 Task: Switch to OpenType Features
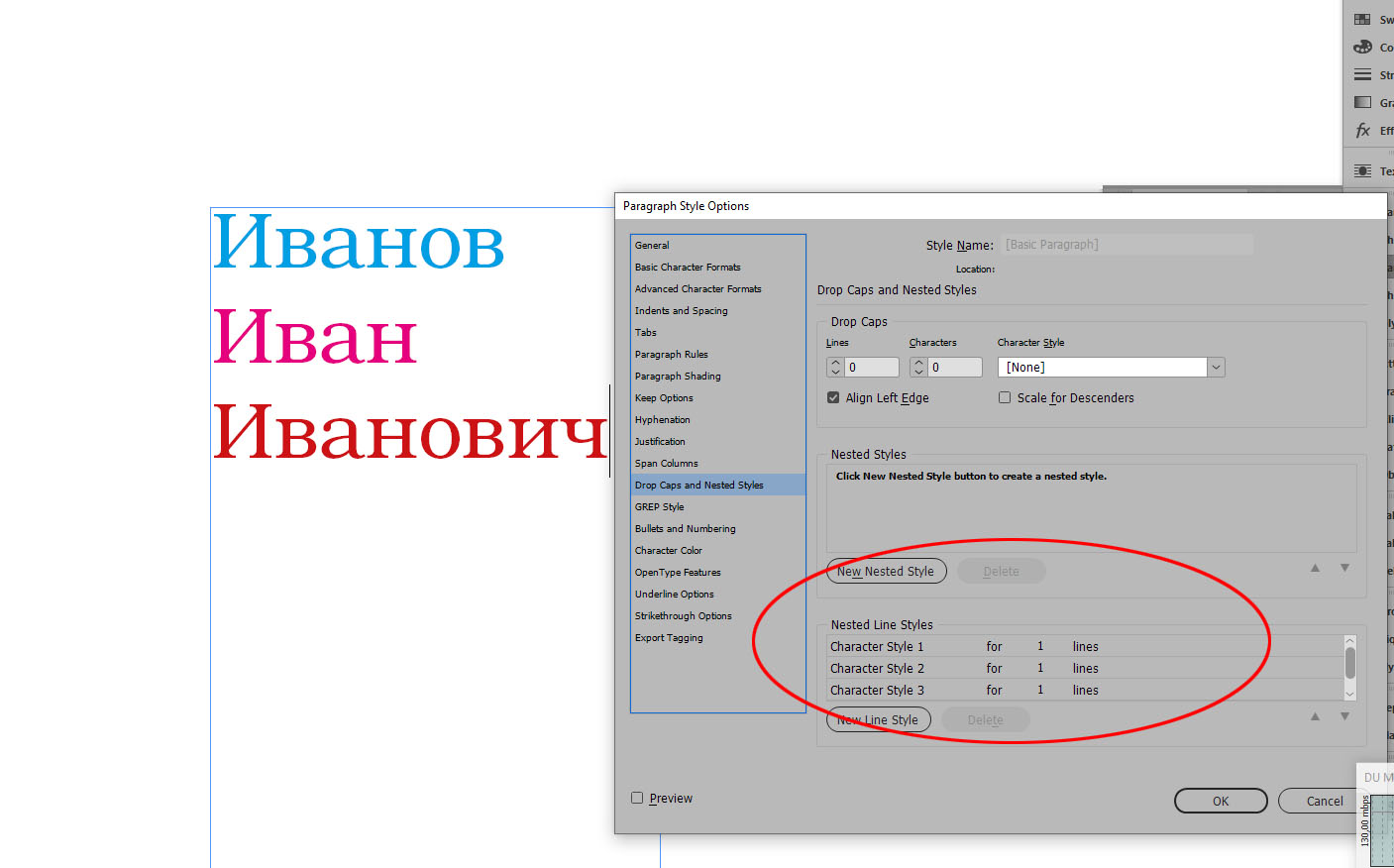717,572
